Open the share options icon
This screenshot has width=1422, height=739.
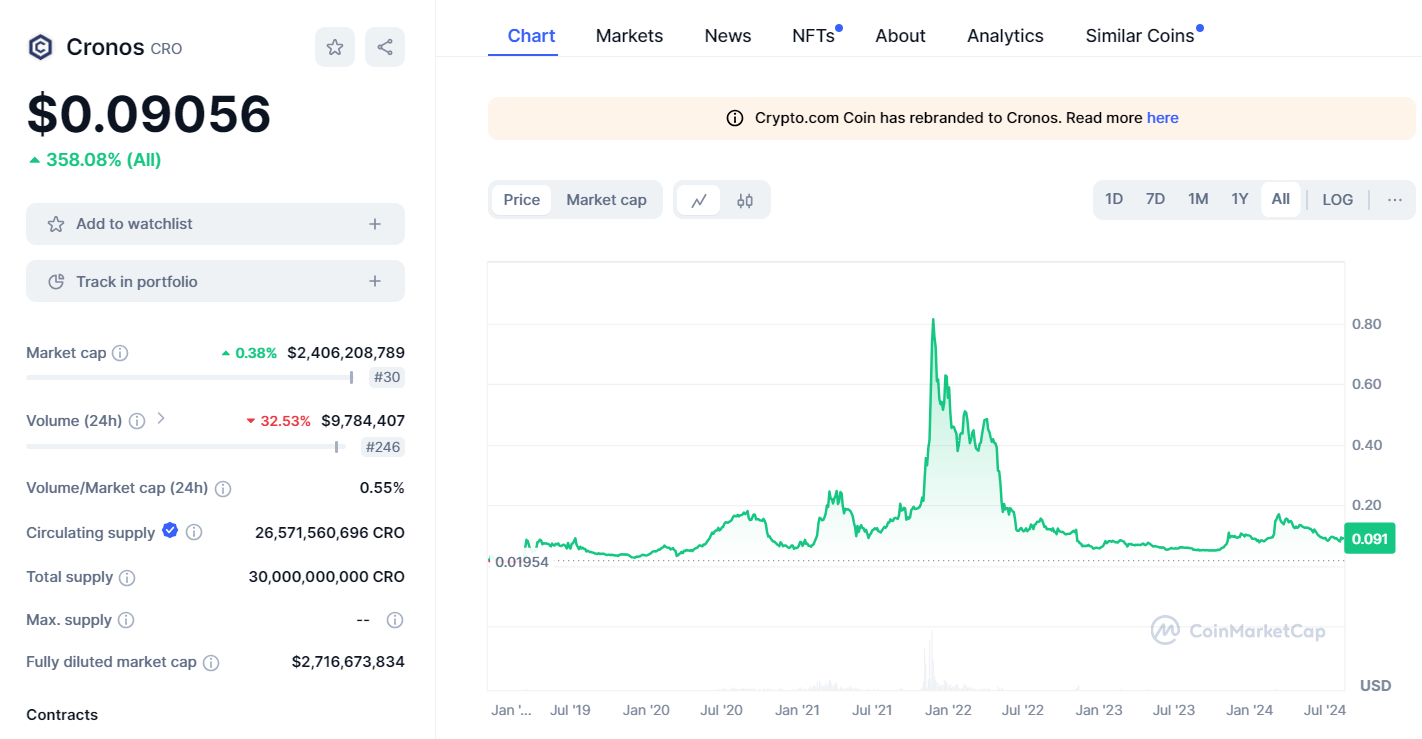pos(385,47)
